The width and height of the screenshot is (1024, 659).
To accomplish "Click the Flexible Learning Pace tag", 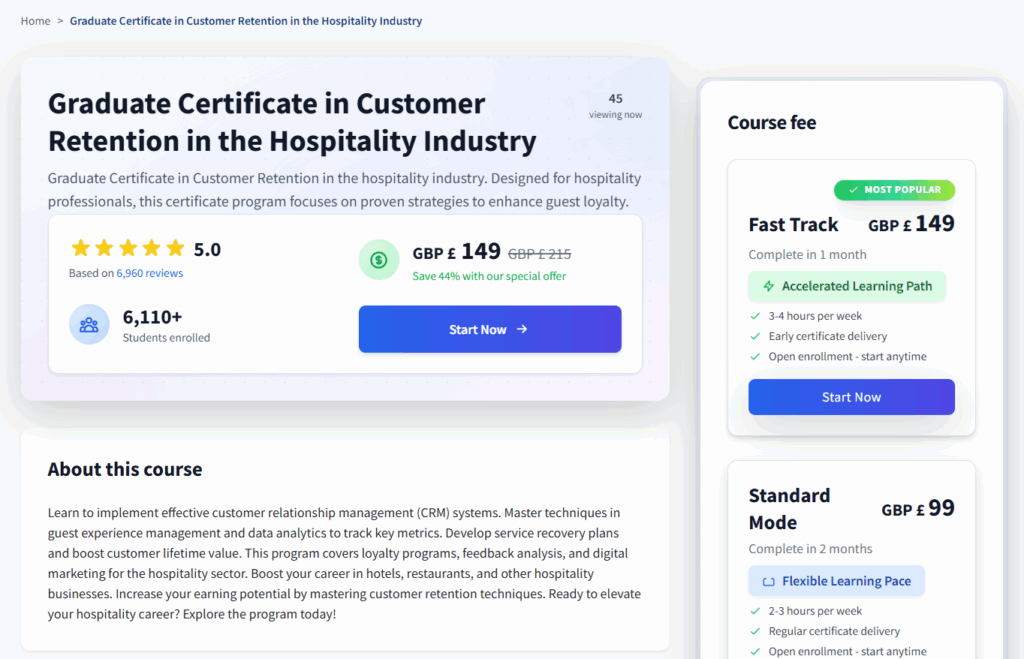I will click(x=837, y=581).
